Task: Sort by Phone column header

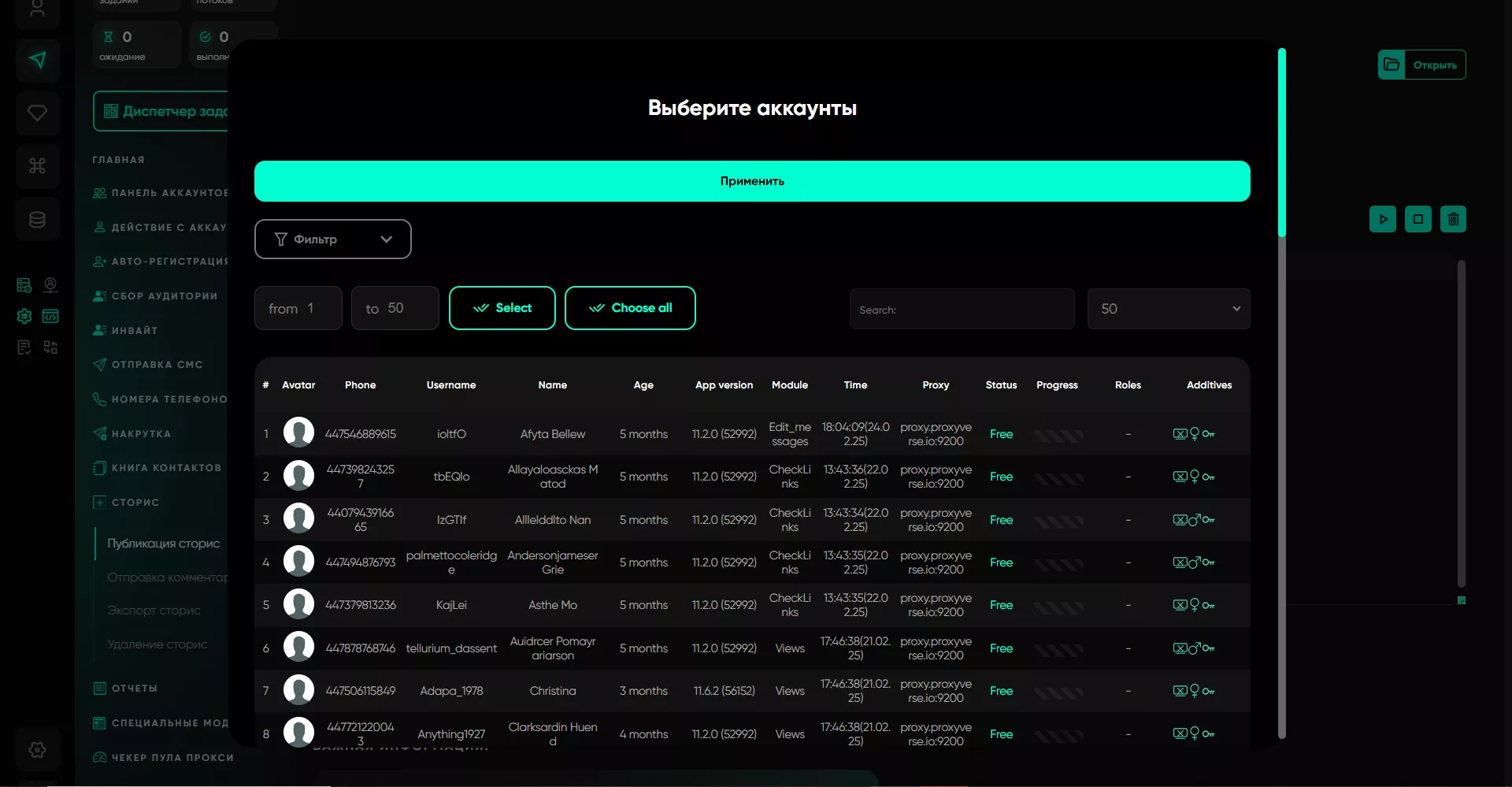Action: pos(360,385)
